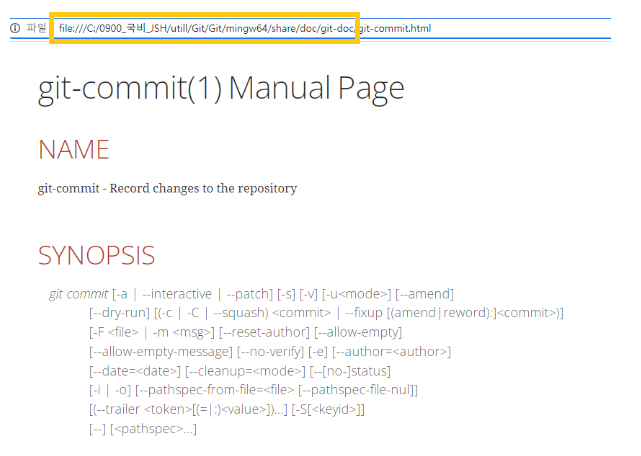The width and height of the screenshot is (641, 456).
Task: Click the synopsis line starting with '[--dry-run]'
Action: (x=326, y=313)
